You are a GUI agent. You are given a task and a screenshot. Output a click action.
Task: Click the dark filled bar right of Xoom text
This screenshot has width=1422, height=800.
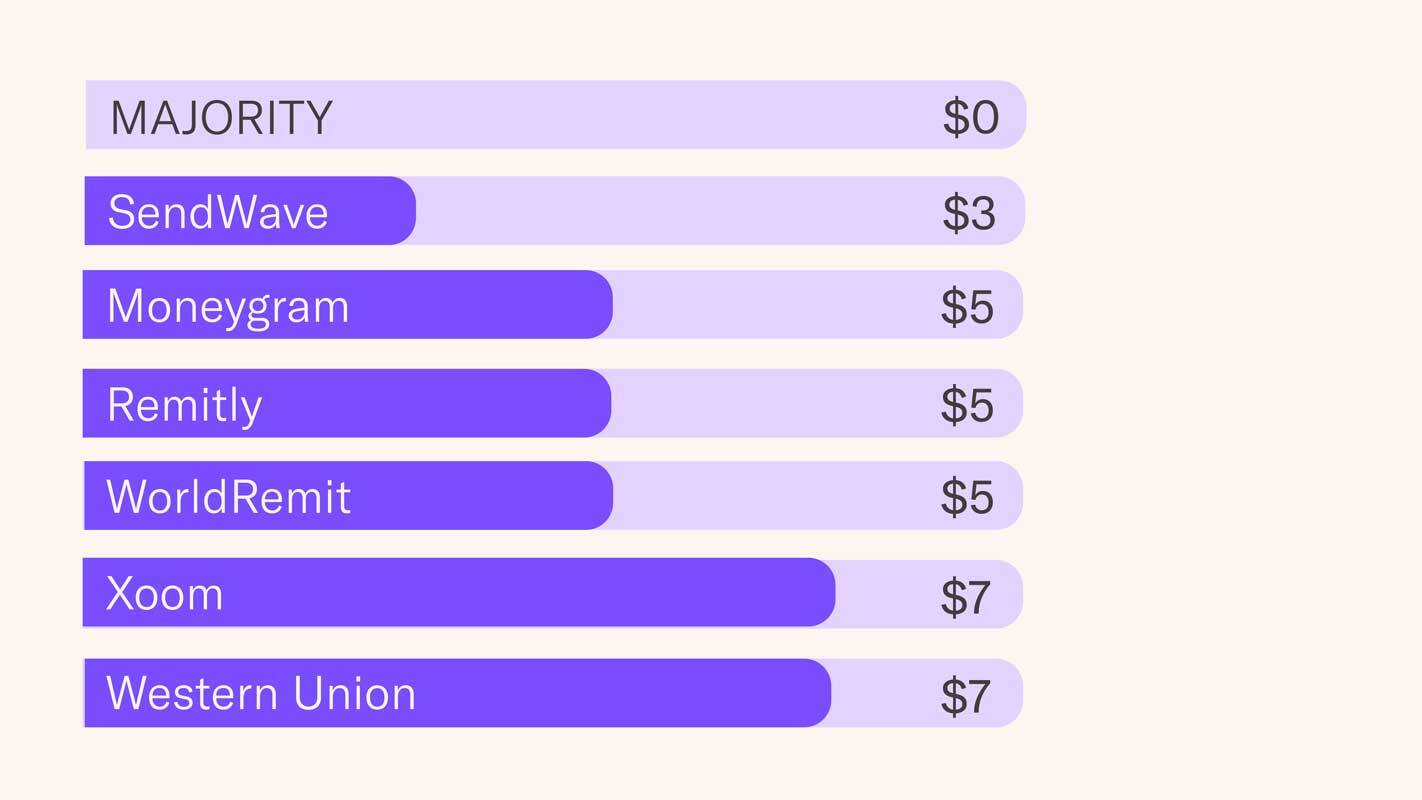tap(530, 593)
